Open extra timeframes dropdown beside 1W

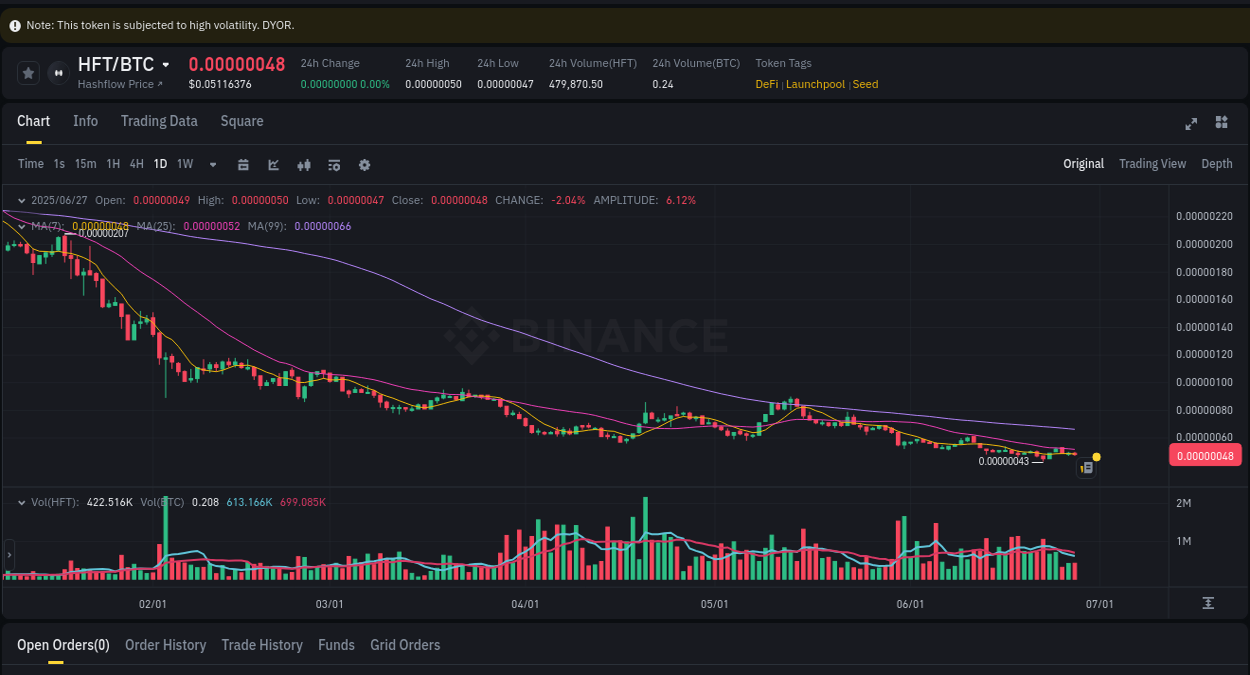(211, 164)
